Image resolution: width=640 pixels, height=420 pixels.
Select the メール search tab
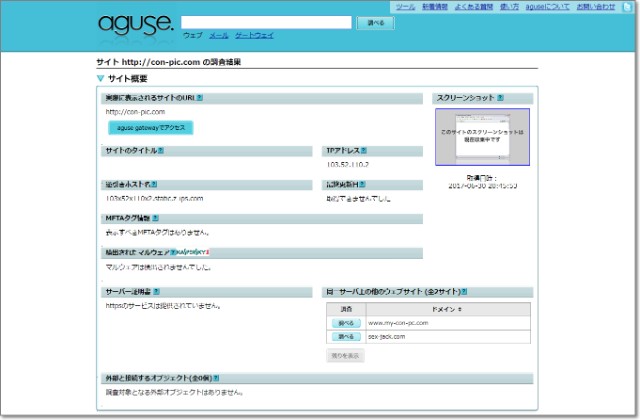click(218, 35)
